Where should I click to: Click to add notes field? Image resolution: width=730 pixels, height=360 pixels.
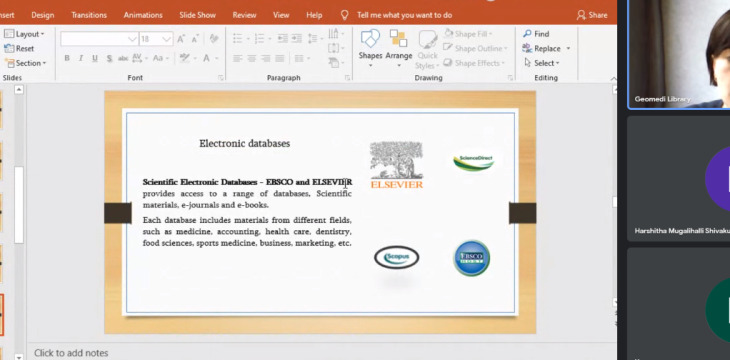71,353
